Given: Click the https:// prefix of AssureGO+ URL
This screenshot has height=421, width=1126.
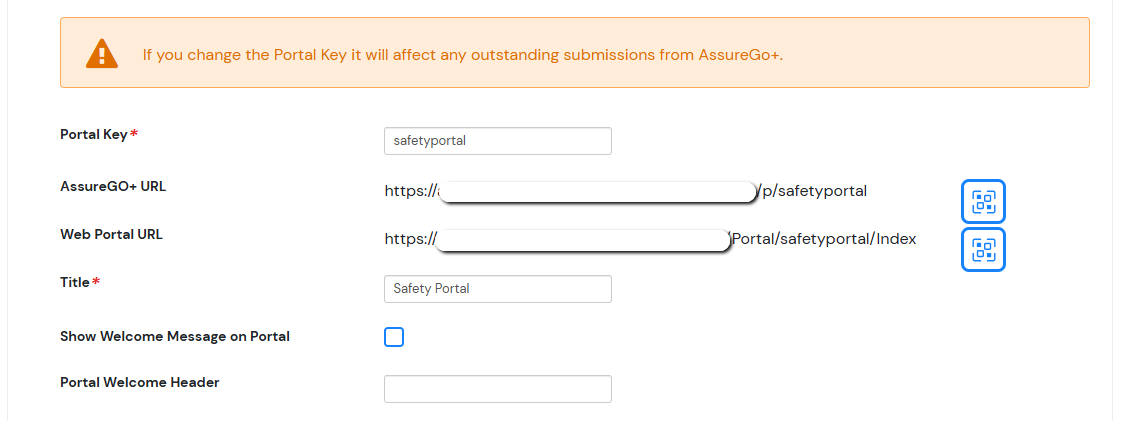Looking at the screenshot, I should pos(409,191).
